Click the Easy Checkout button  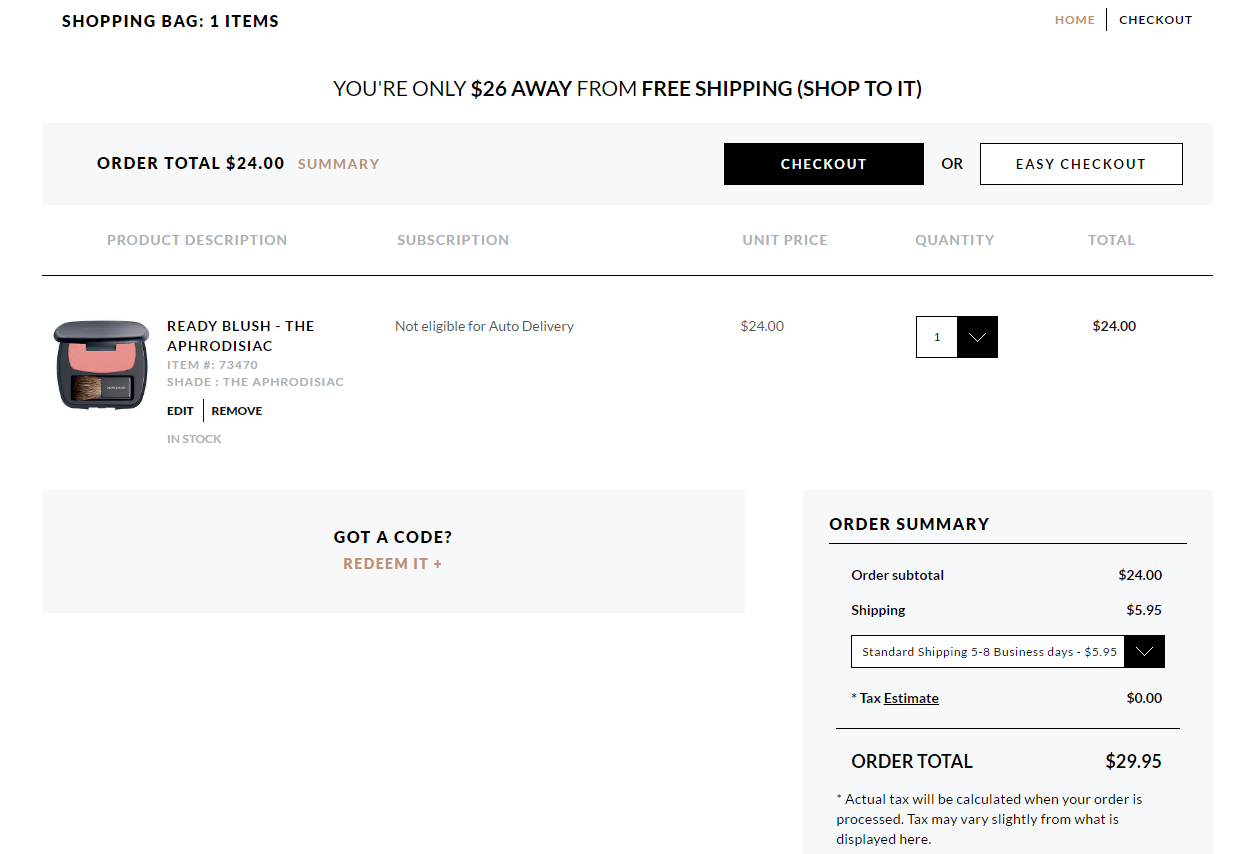tap(1081, 164)
